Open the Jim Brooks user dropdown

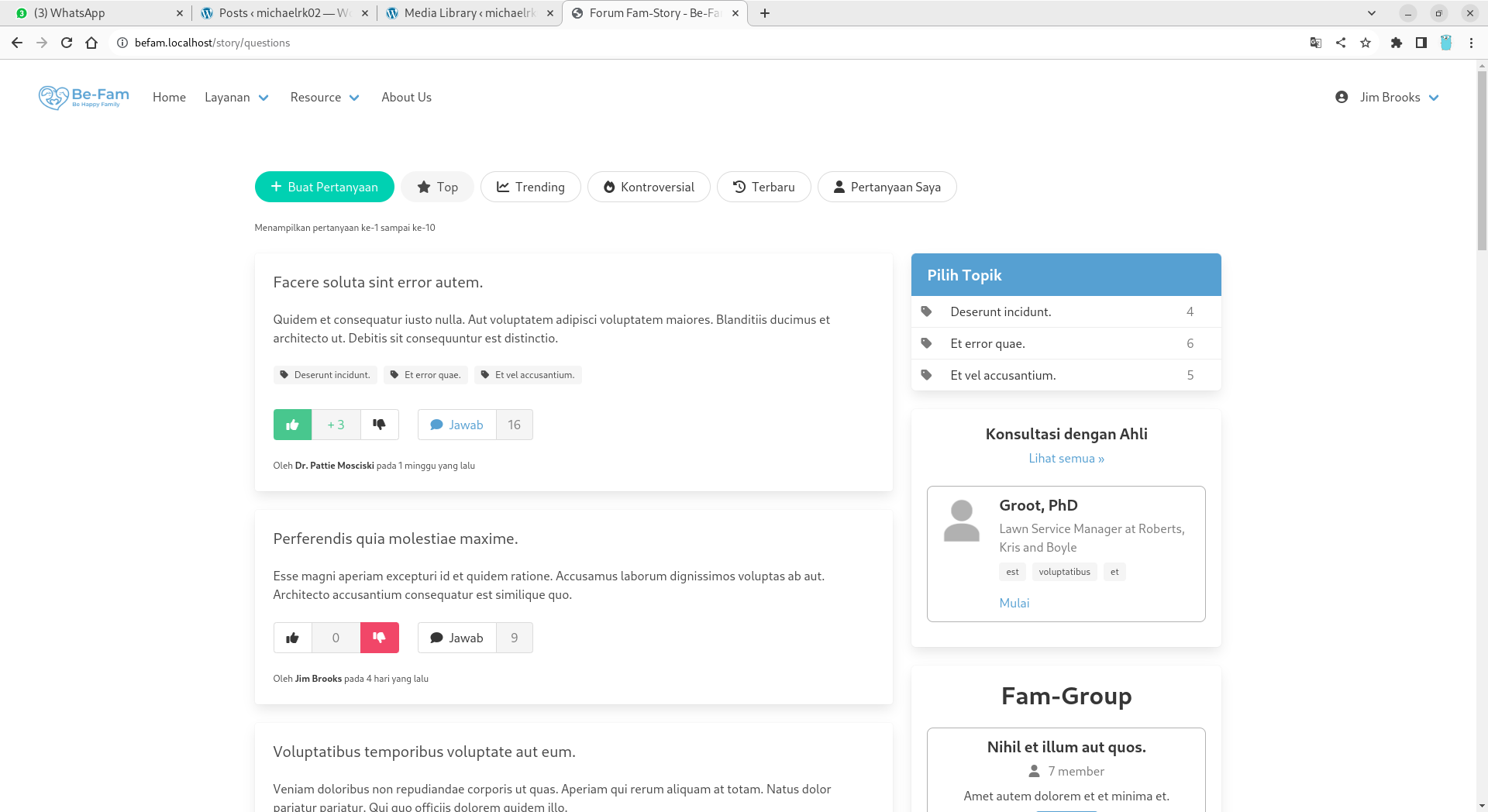pyautogui.click(x=1388, y=98)
